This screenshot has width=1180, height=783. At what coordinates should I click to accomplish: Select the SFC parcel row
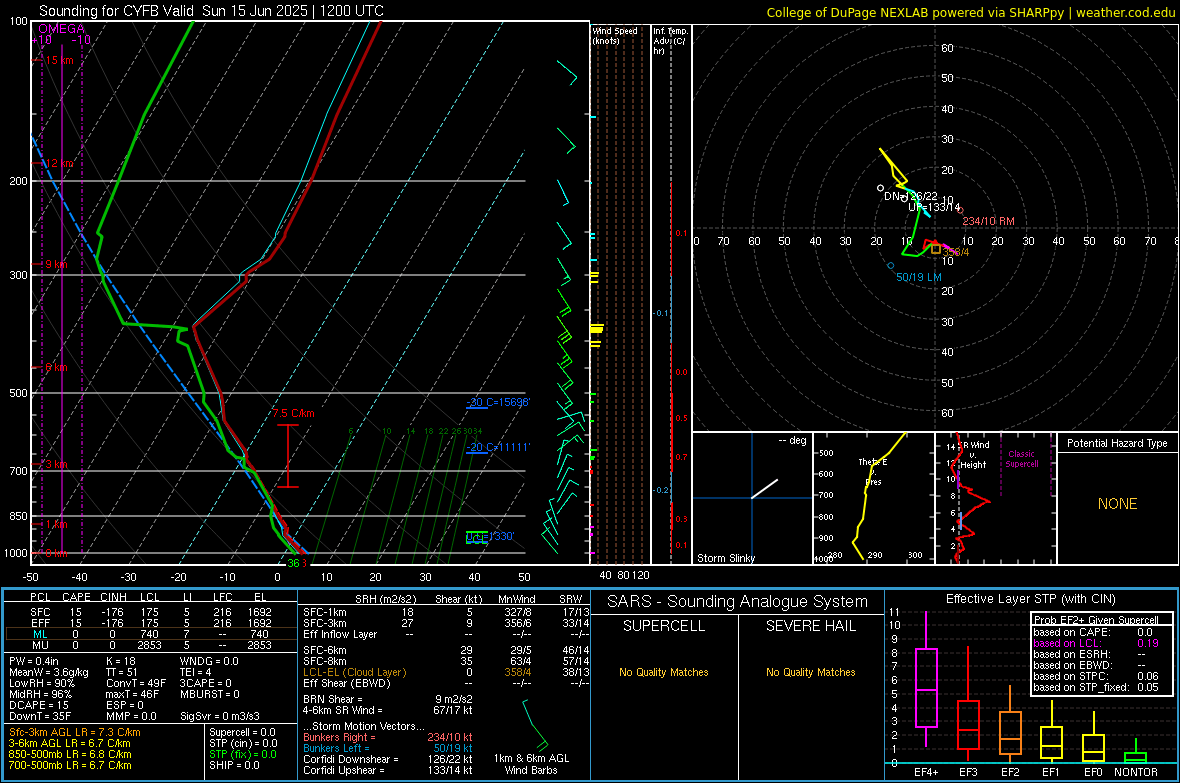pyautogui.click(x=150, y=612)
